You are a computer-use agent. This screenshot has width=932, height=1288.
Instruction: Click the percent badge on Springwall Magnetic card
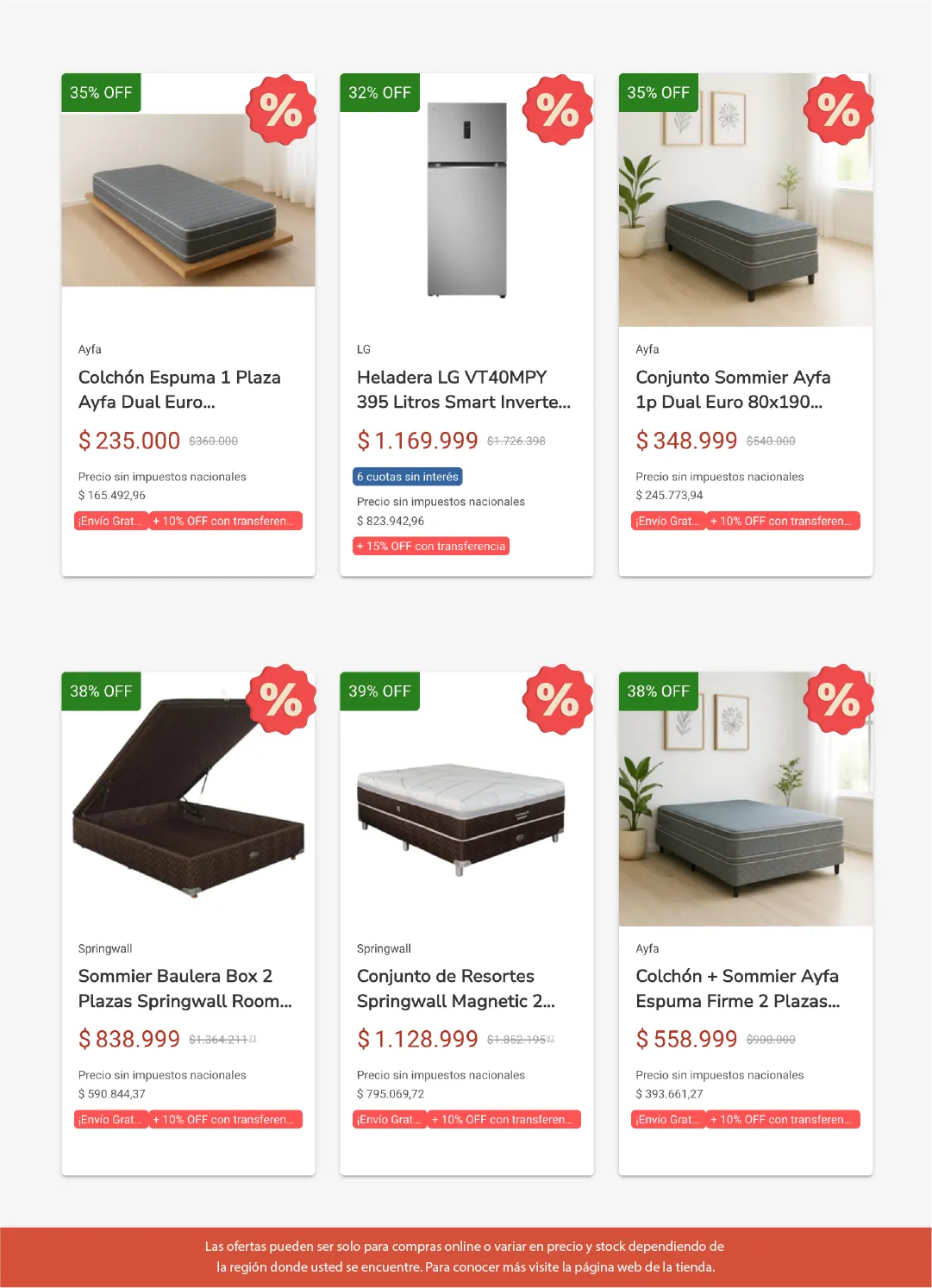pos(558,699)
